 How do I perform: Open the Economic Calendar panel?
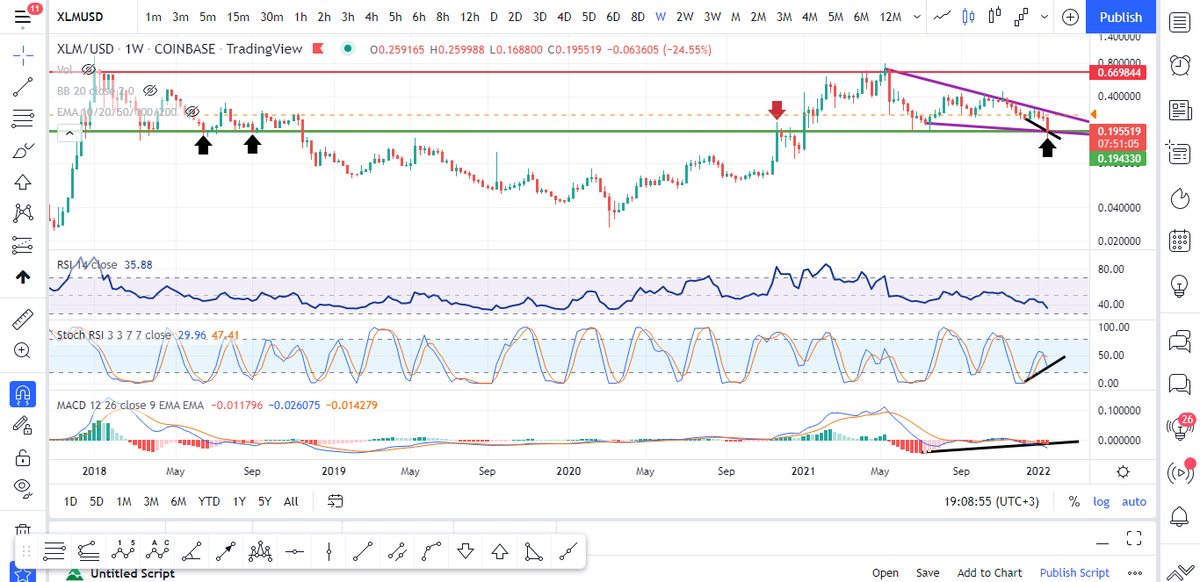click(1180, 241)
